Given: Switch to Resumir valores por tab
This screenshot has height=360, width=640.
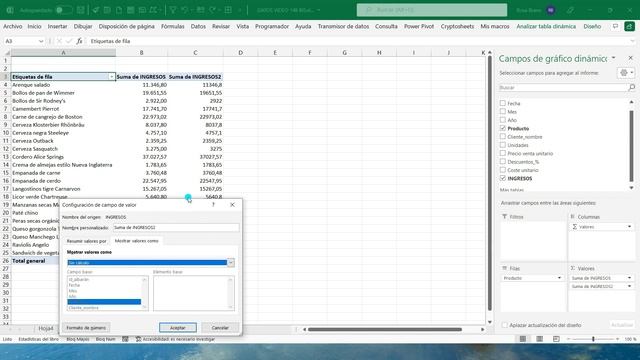Looking at the screenshot, I should click(x=87, y=241).
